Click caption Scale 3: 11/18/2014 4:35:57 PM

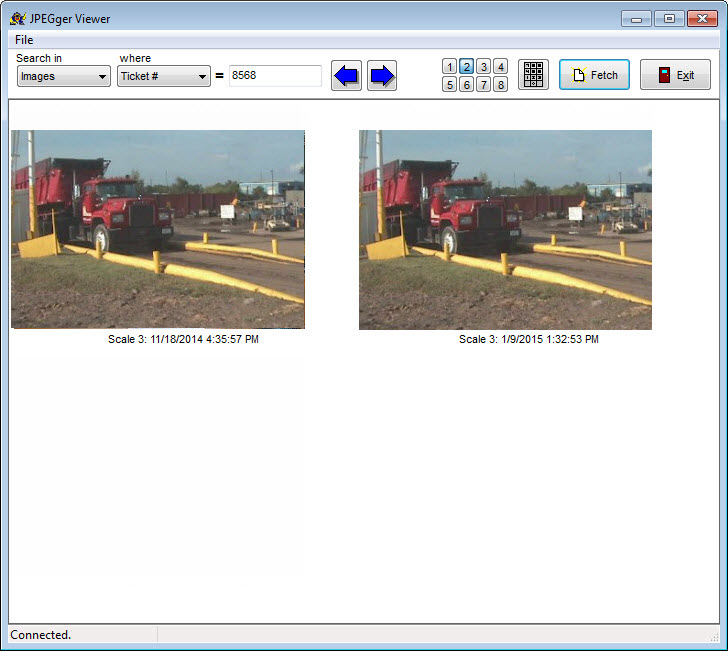183,339
